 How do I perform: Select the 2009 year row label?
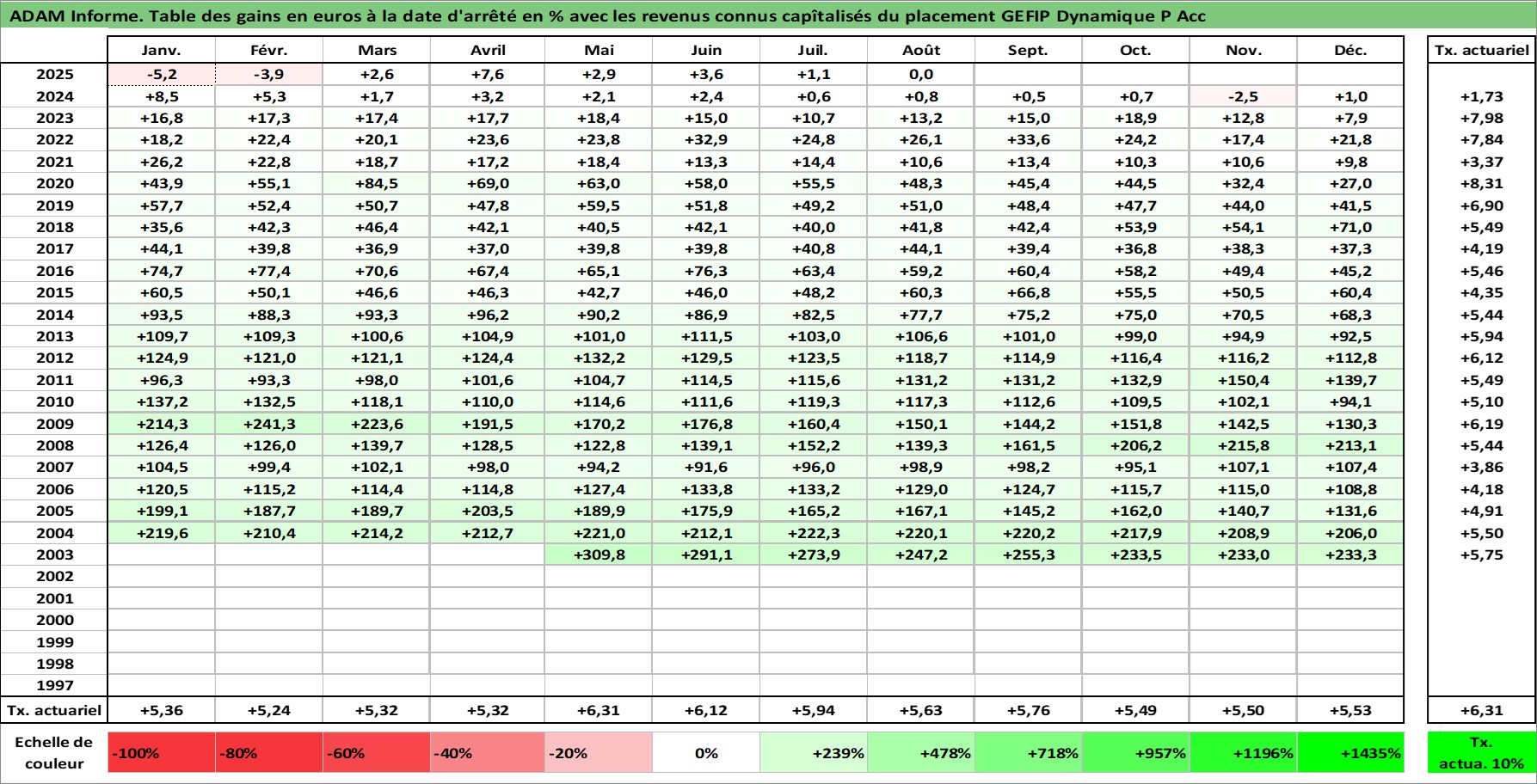[54, 424]
